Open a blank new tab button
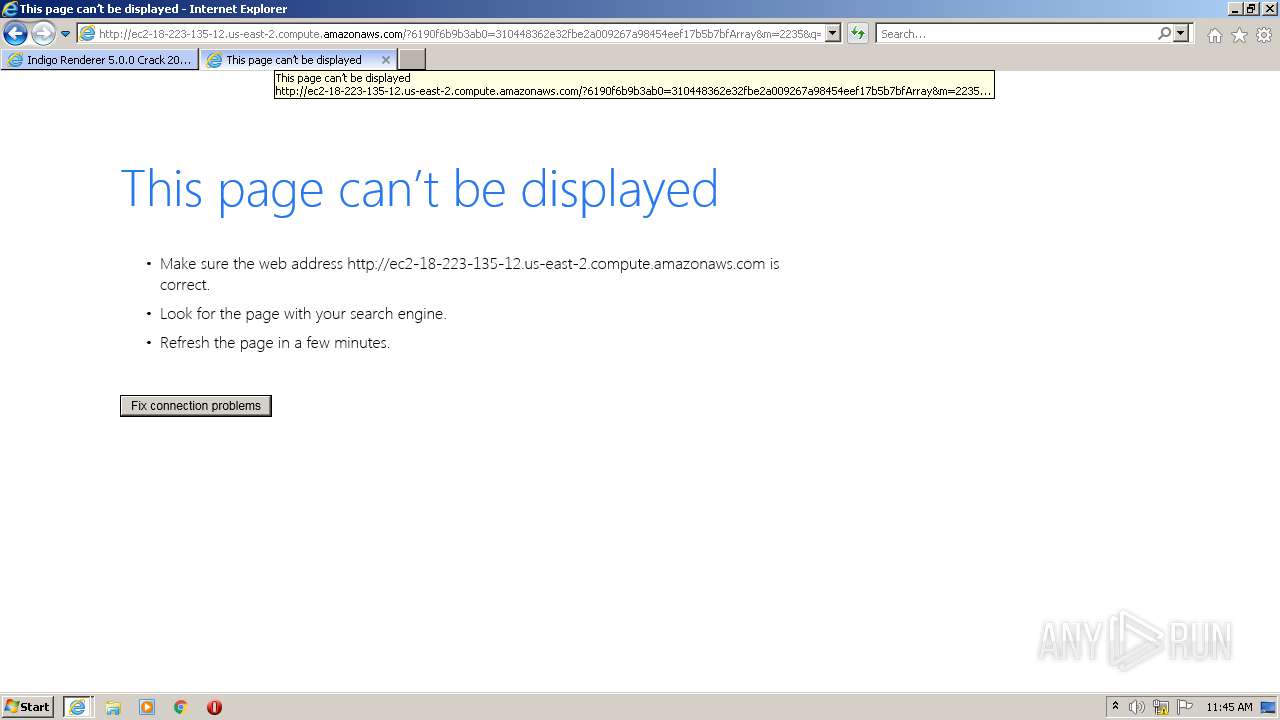 (x=412, y=60)
